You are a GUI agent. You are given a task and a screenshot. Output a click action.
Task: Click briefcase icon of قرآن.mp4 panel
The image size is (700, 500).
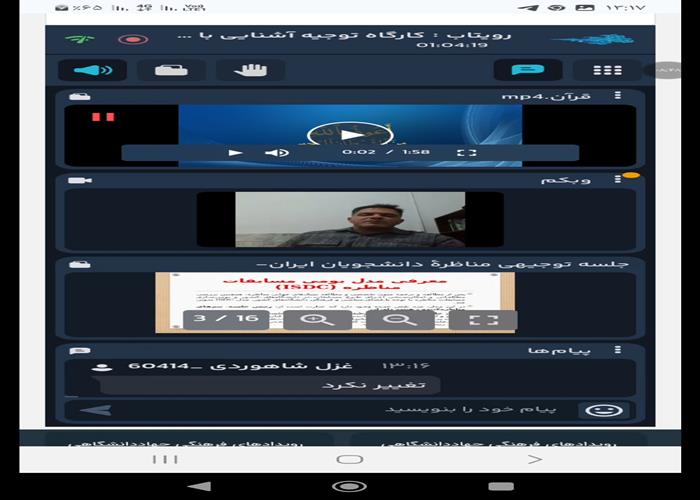coord(79,96)
